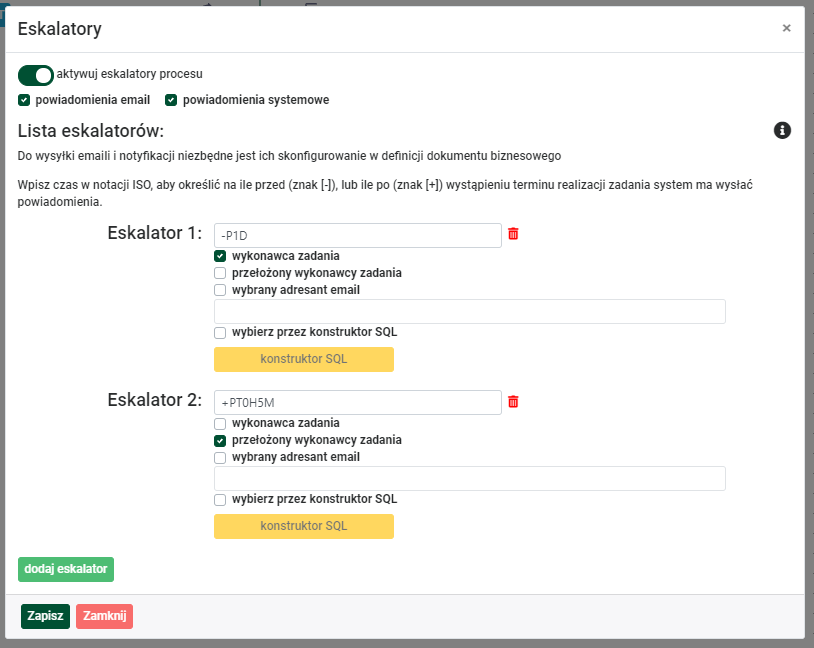
Task: Save changes with Zapisz button
Action: (x=45, y=616)
